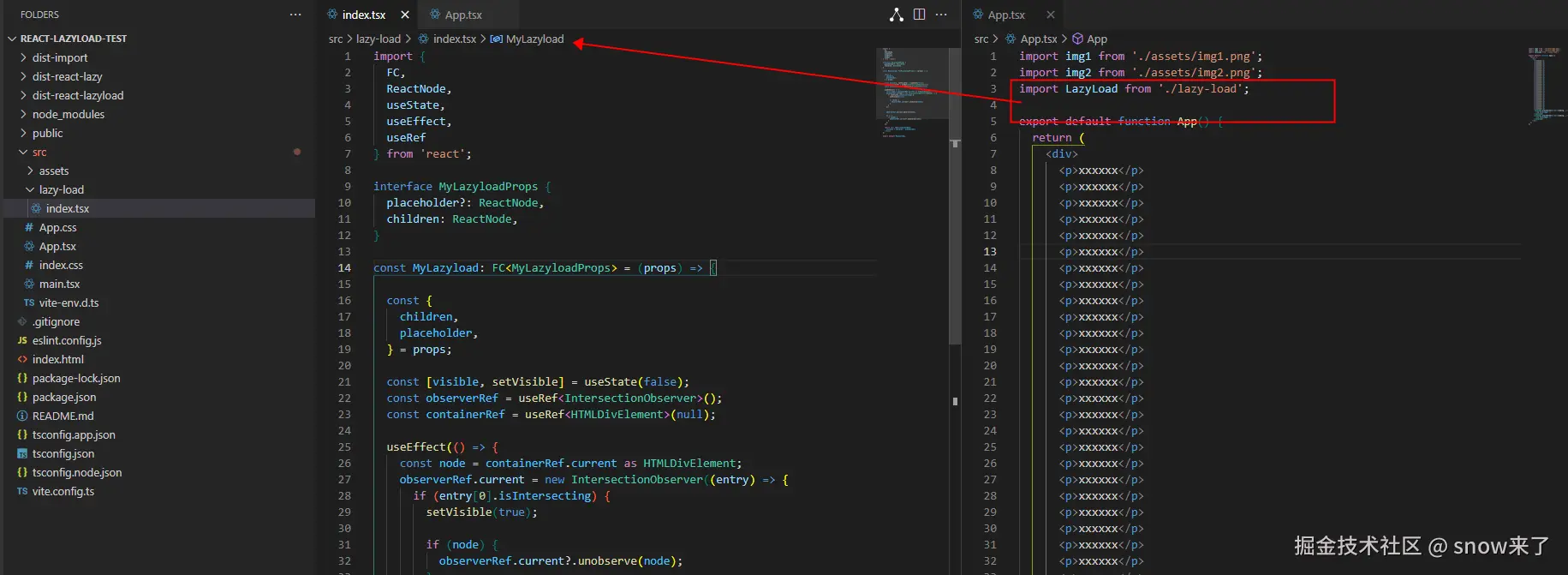Open vite-env.d.ts file
This screenshot has height=575, width=1568.
(x=69, y=302)
